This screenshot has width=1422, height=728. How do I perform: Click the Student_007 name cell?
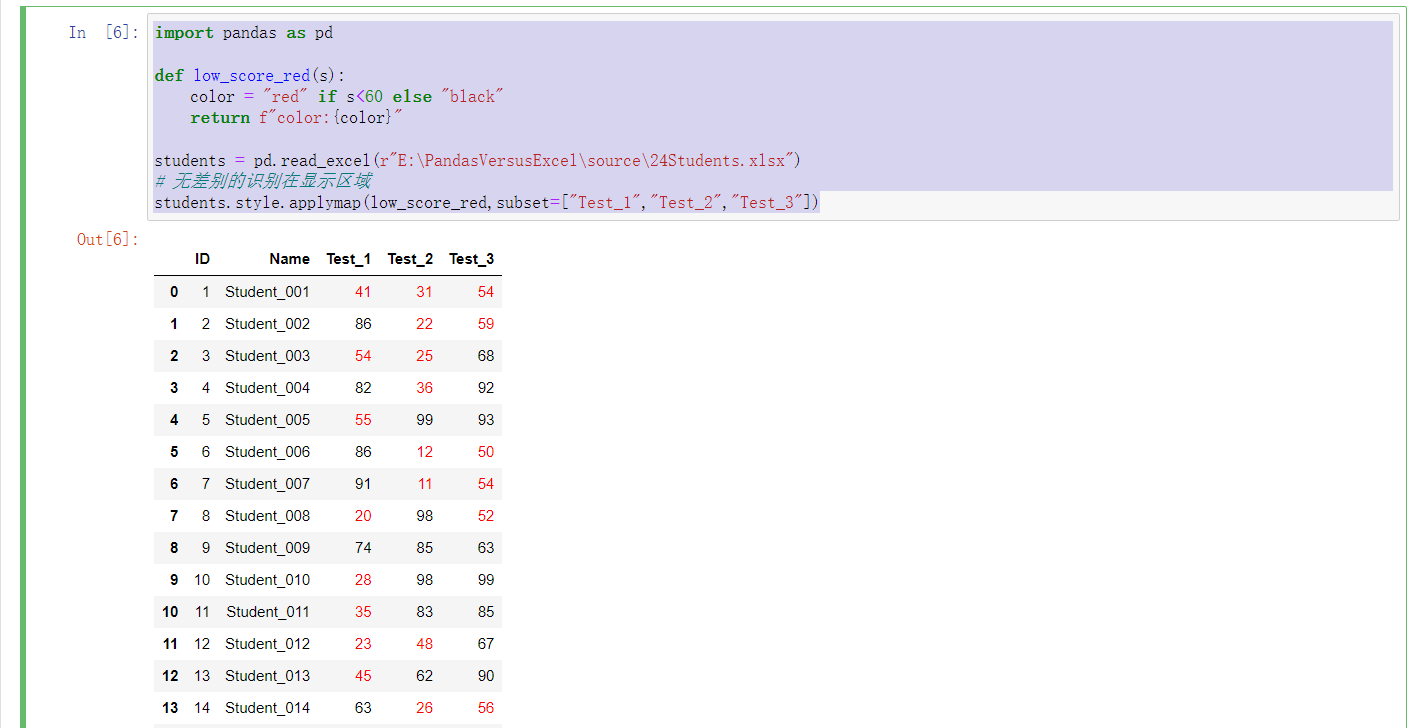(x=267, y=484)
